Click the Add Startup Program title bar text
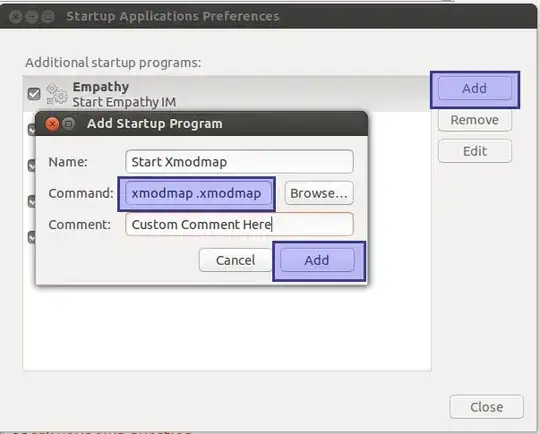The image size is (540, 434). [x=155, y=123]
